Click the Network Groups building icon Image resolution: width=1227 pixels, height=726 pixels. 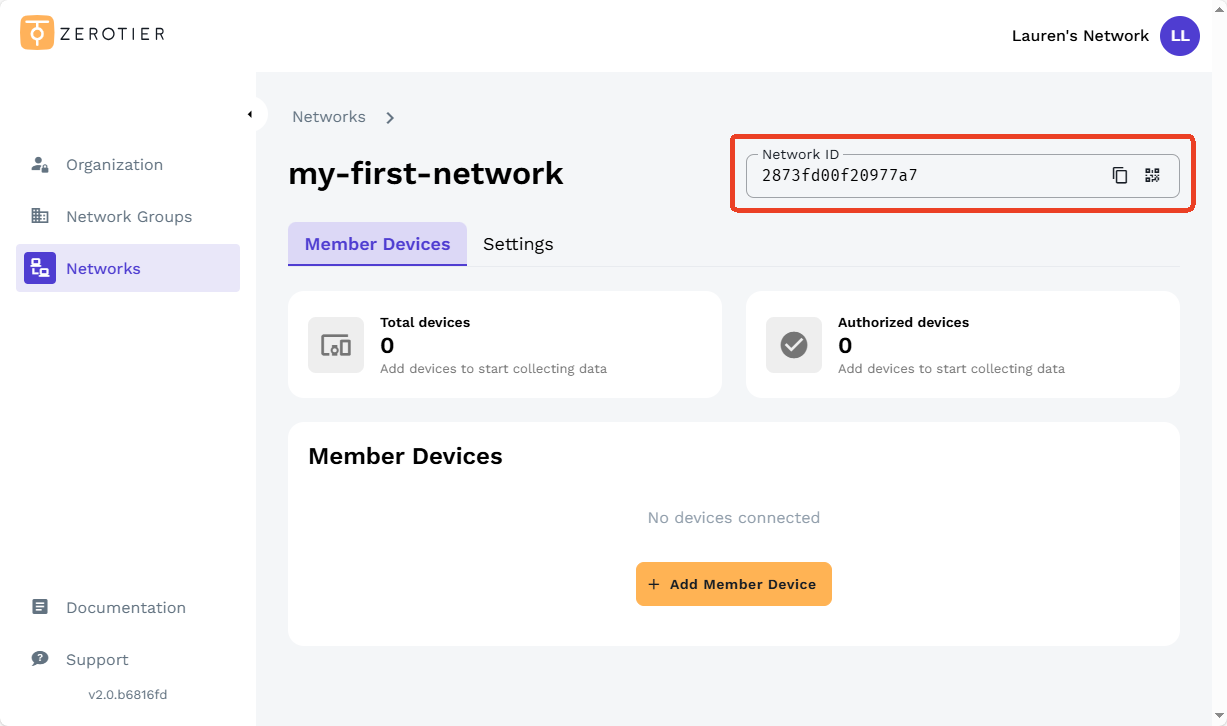tap(39, 216)
